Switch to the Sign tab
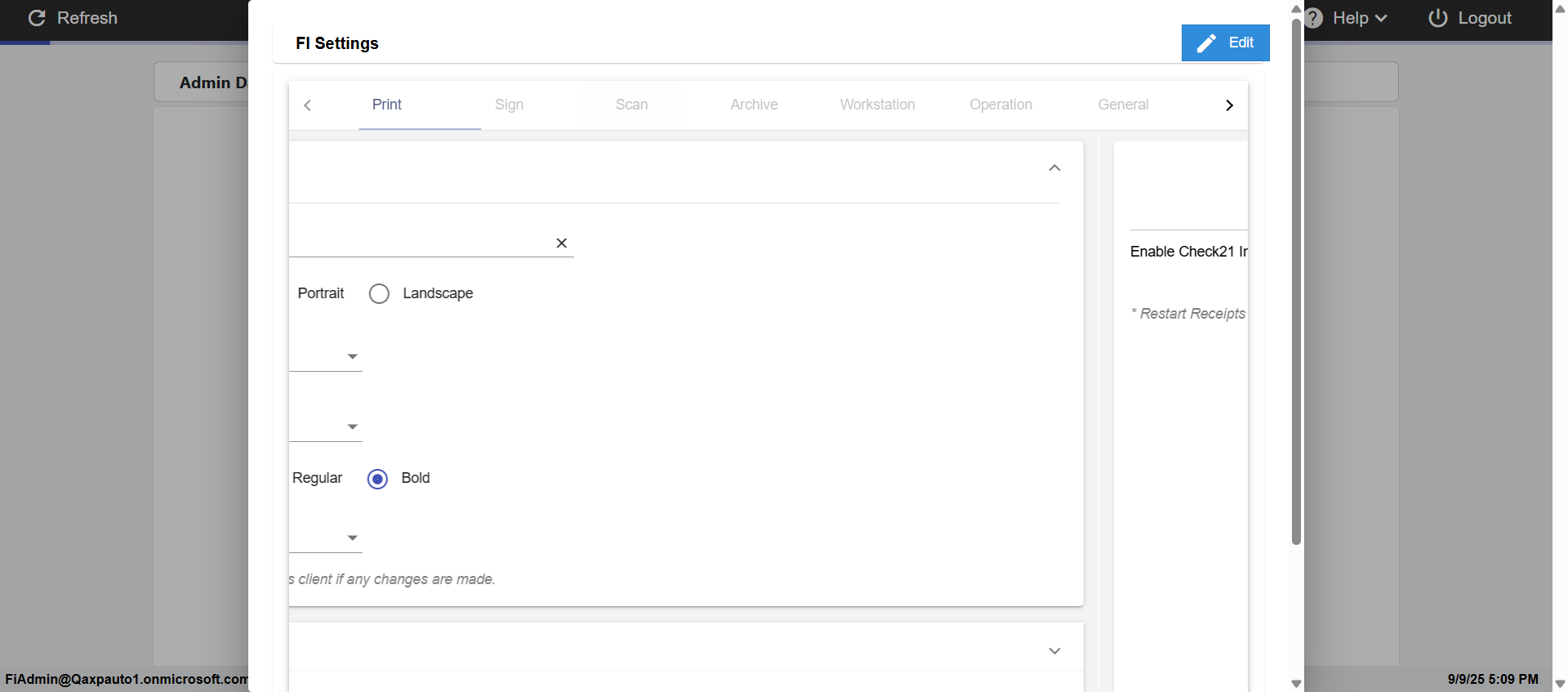 (x=509, y=105)
